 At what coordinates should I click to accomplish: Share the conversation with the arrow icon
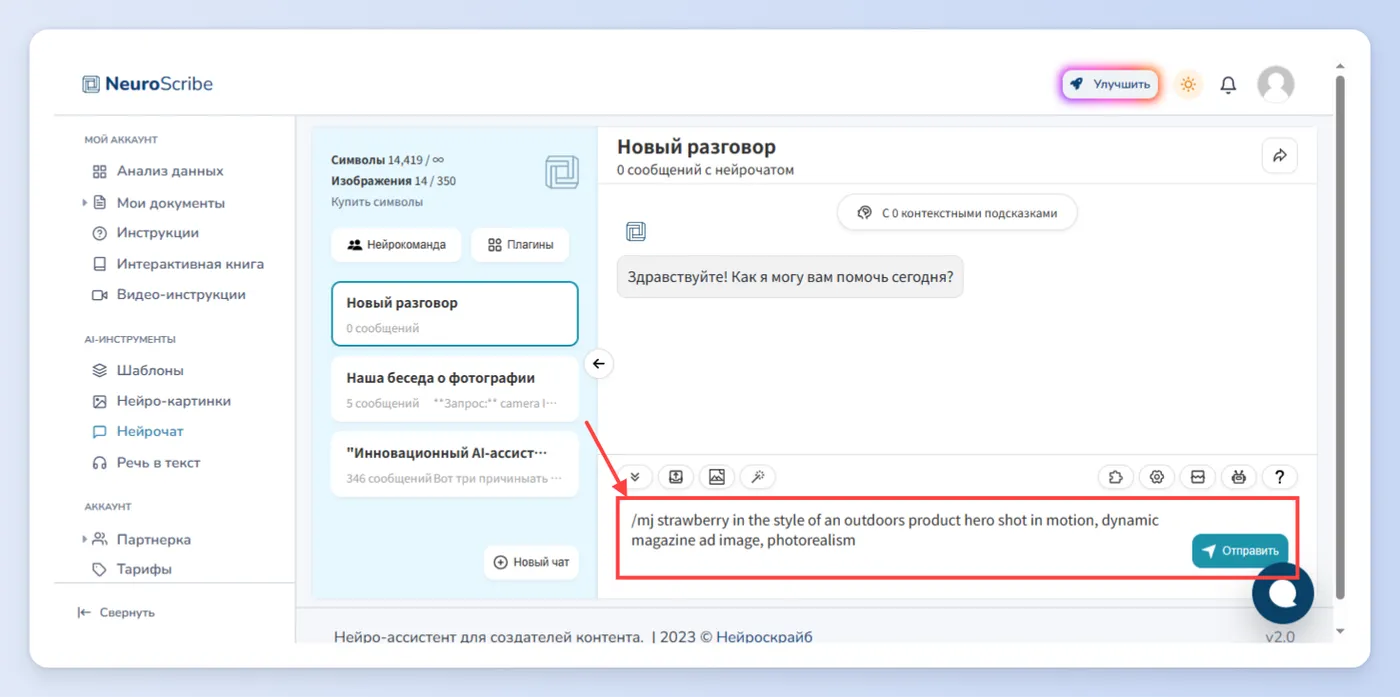pos(1280,155)
